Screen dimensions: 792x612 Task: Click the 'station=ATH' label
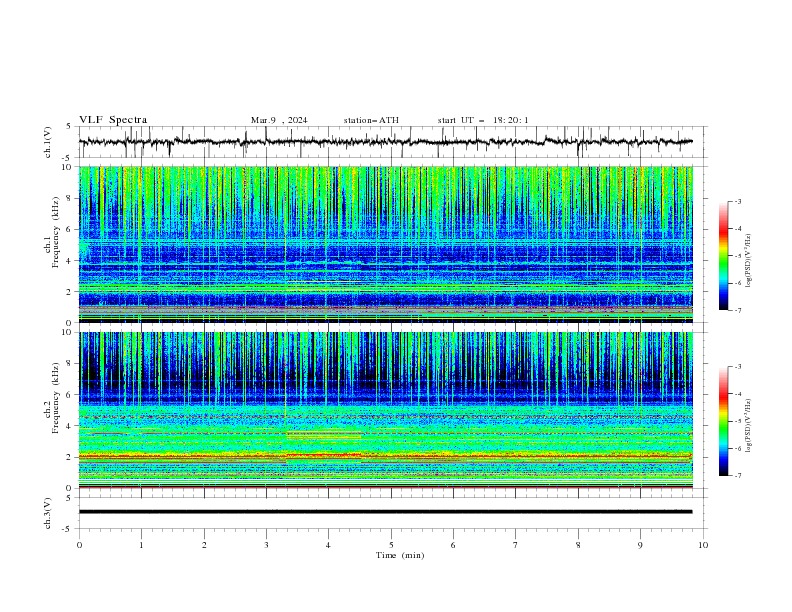[371, 120]
